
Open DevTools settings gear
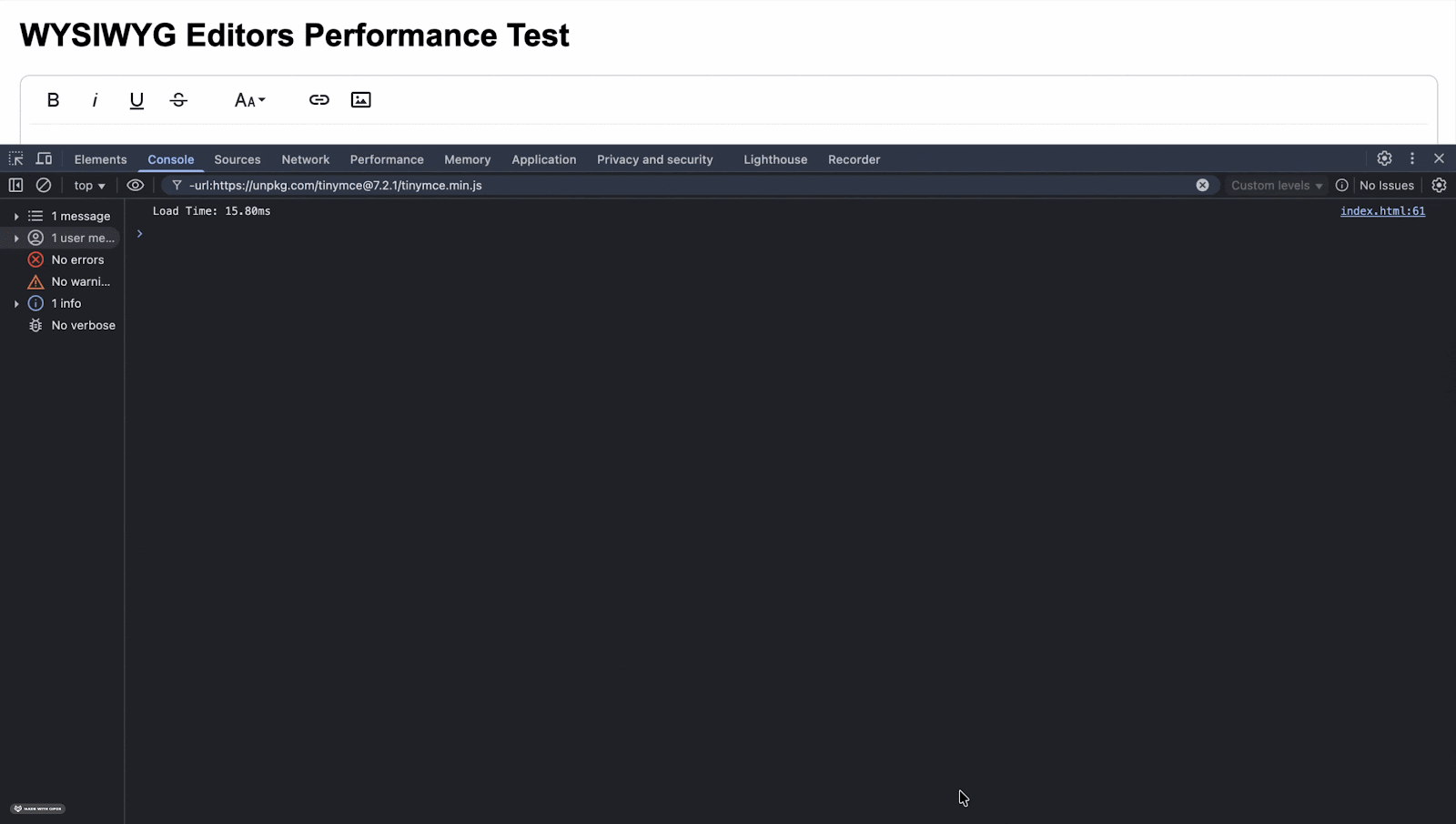point(1384,158)
